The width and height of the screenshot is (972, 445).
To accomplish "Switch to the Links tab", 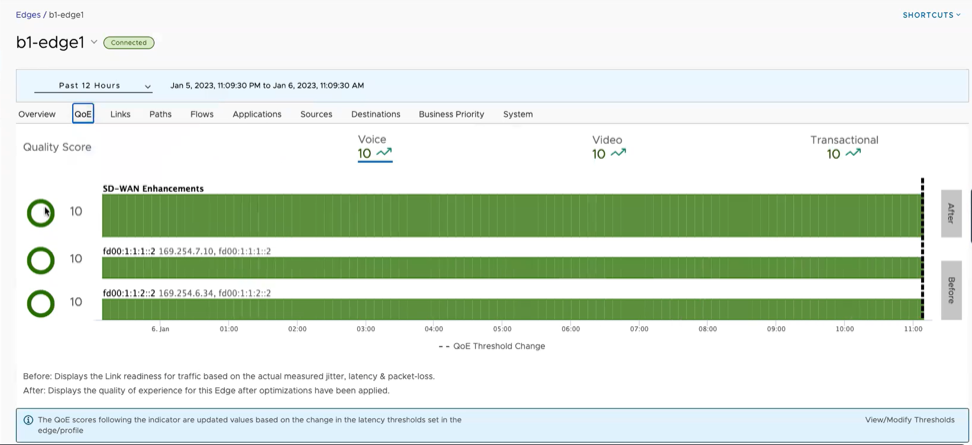I will tap(120, 114).
